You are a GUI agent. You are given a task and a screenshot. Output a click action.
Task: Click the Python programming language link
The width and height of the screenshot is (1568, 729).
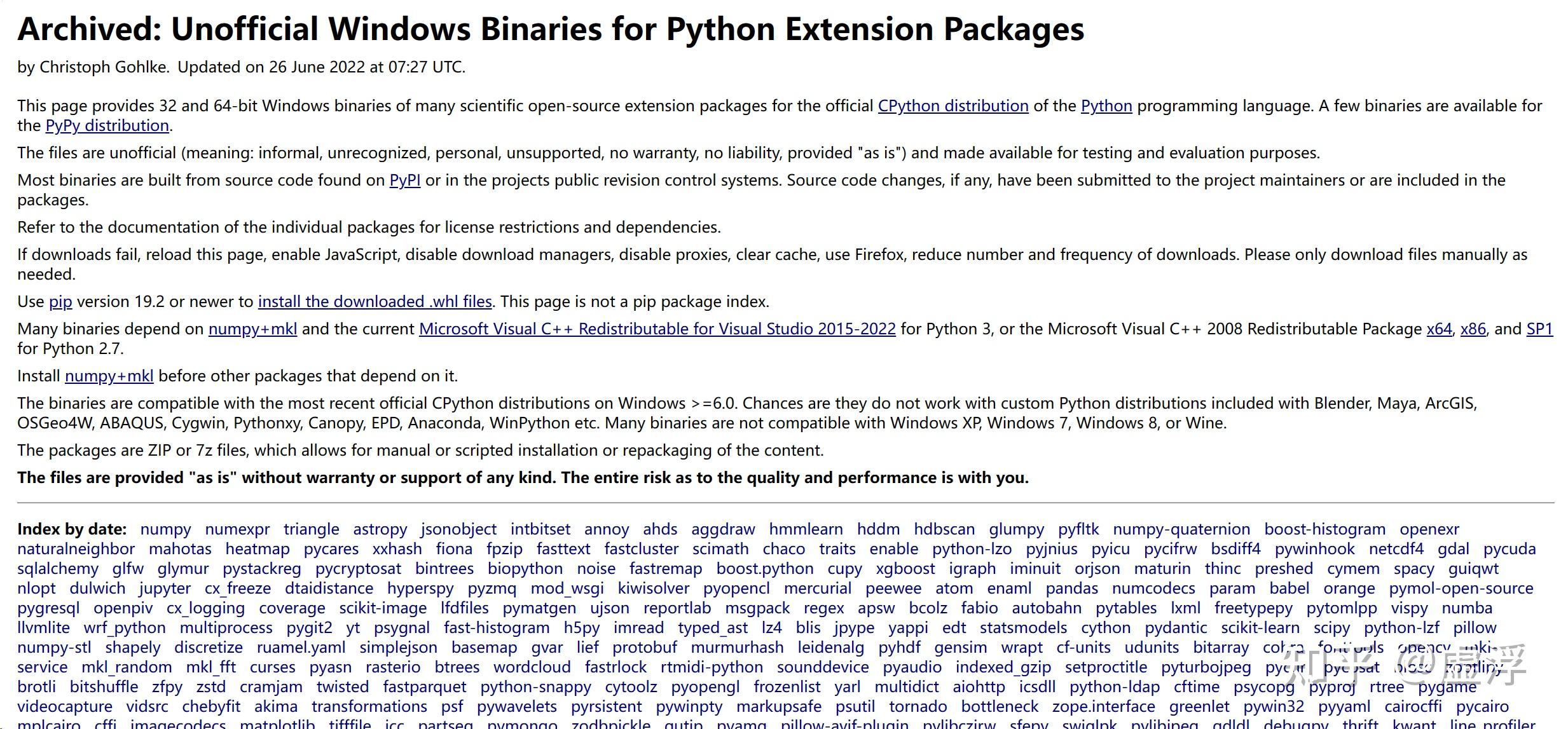tap(1106, 106)
